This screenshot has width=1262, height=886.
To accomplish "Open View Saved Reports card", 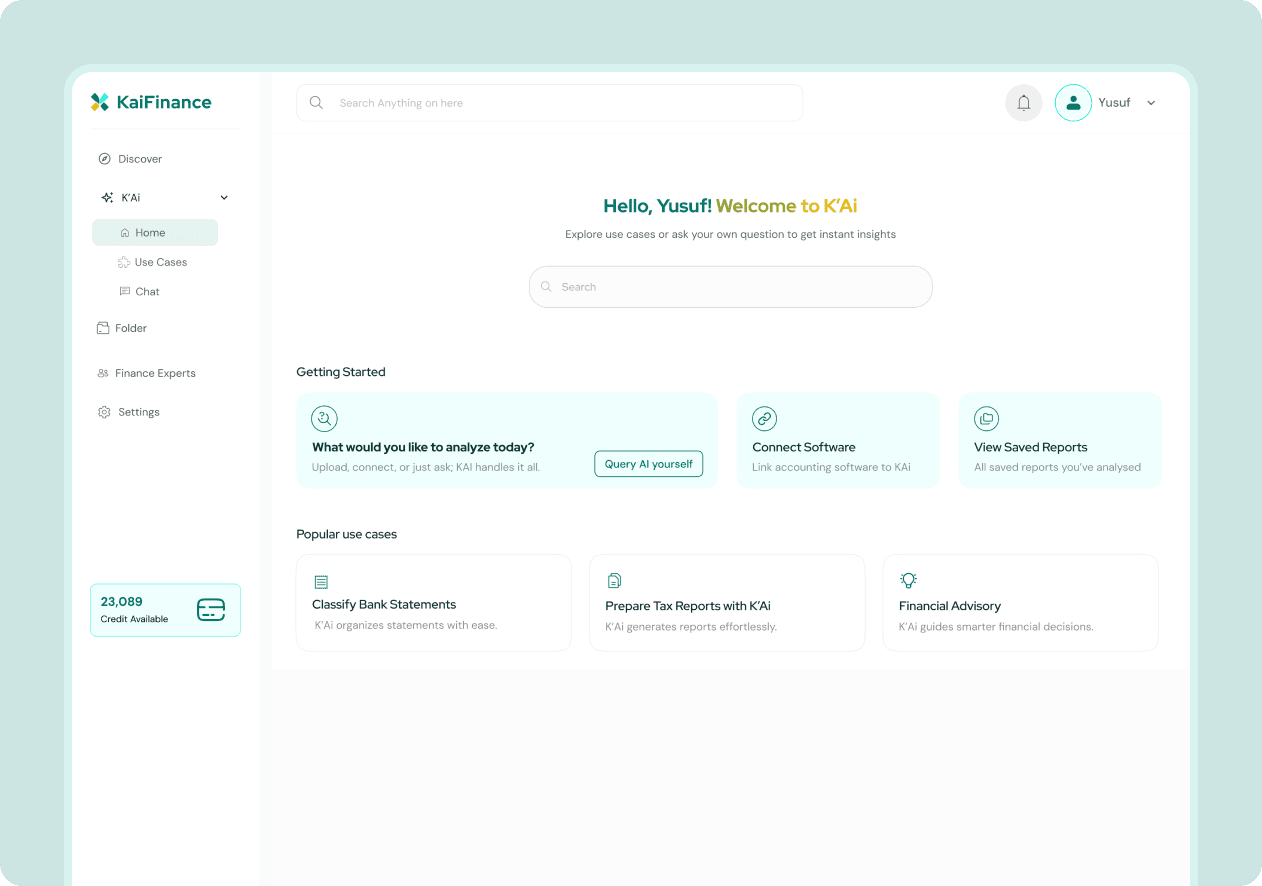I will click(x=1059, y=440).
